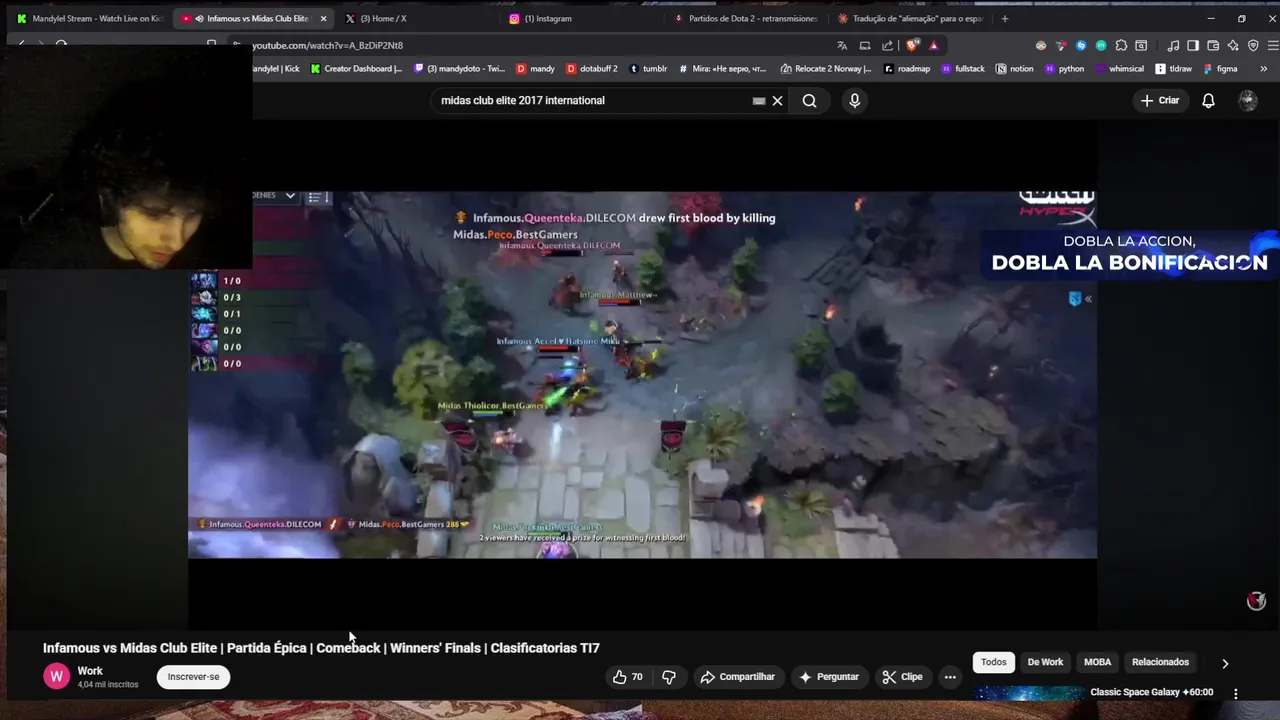Open the music note media control icon
The height and width of the screenshot is (720, 1280).
coord(1173,45)
